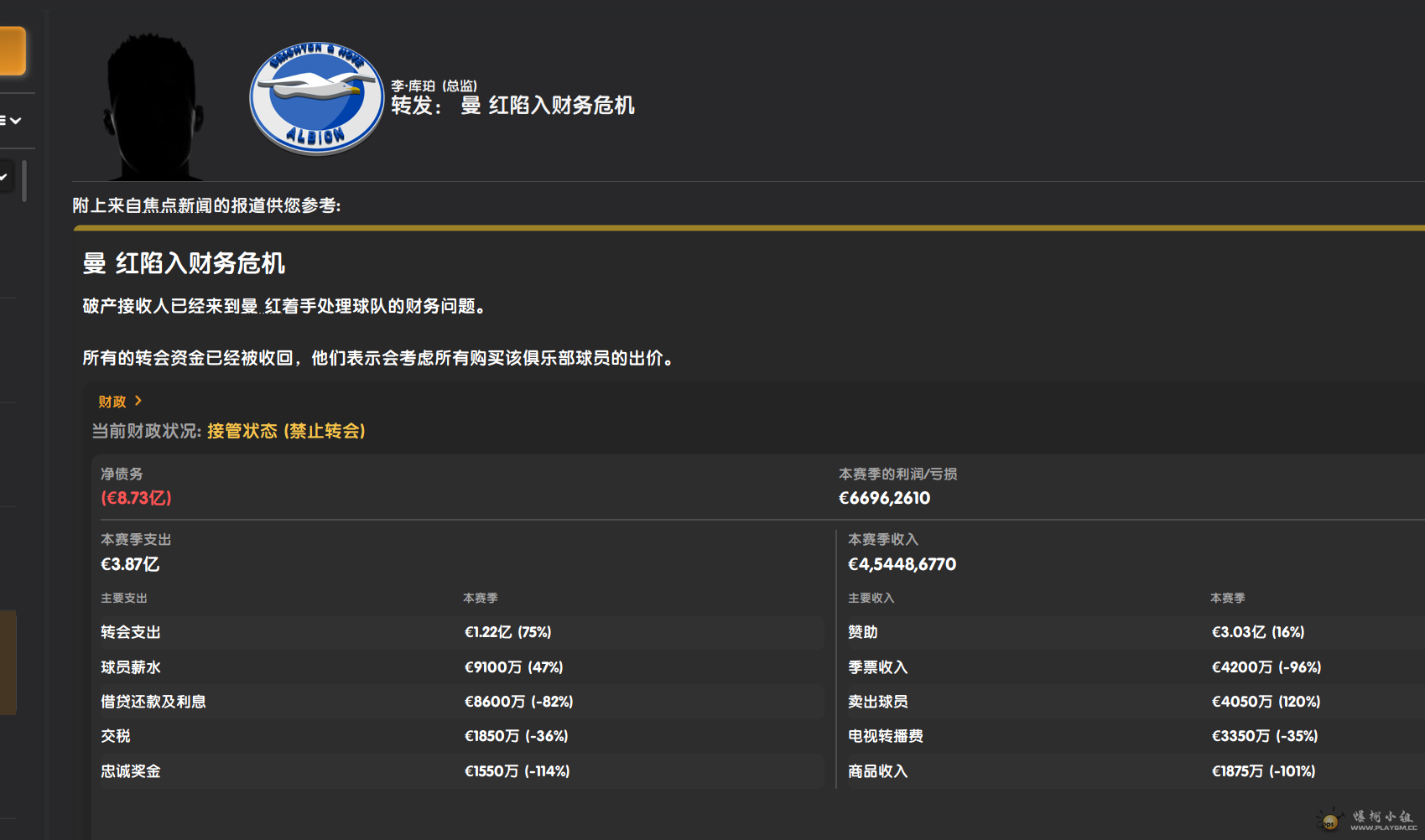Select the 借贷还款及利息 expense row
This screenshot has width=1425, height=840.
pyautogui.click(x=460, y=702)
